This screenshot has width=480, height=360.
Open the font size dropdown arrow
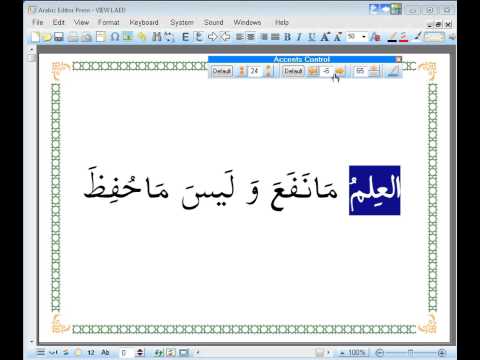tap(364, 37)
